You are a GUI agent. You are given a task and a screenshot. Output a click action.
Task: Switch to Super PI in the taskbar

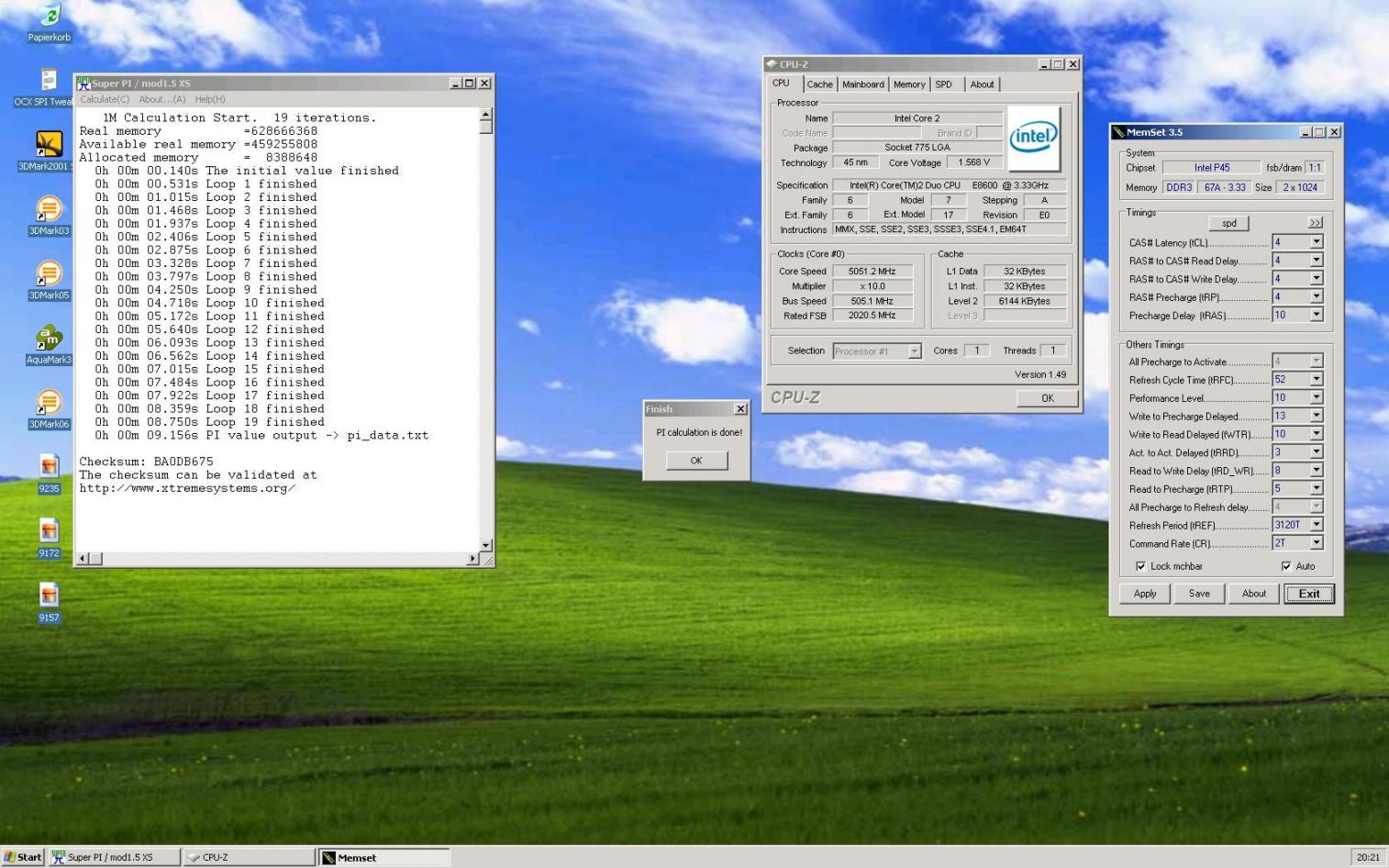115,857
